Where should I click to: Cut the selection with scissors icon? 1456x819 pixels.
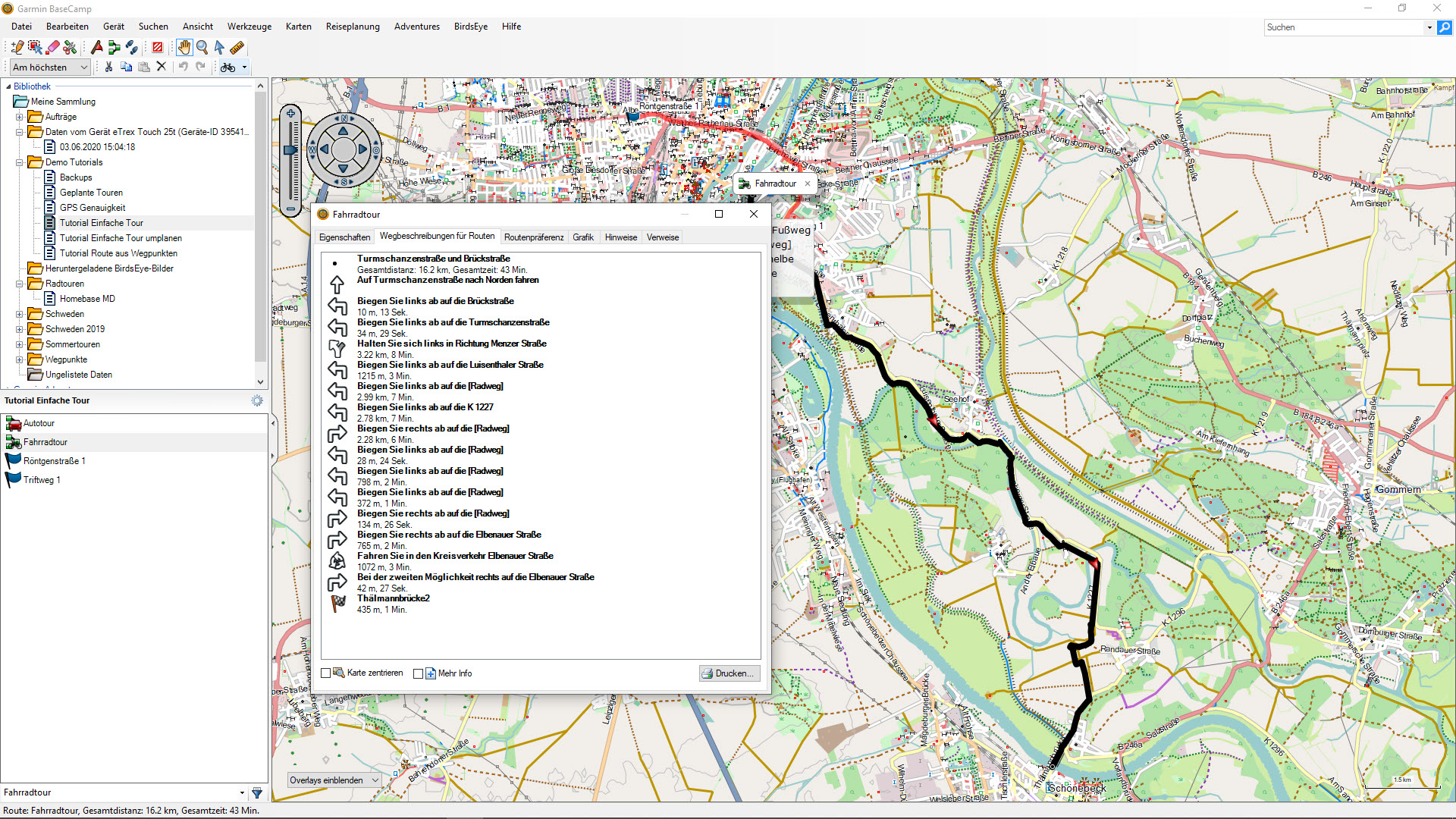(109, 67)
